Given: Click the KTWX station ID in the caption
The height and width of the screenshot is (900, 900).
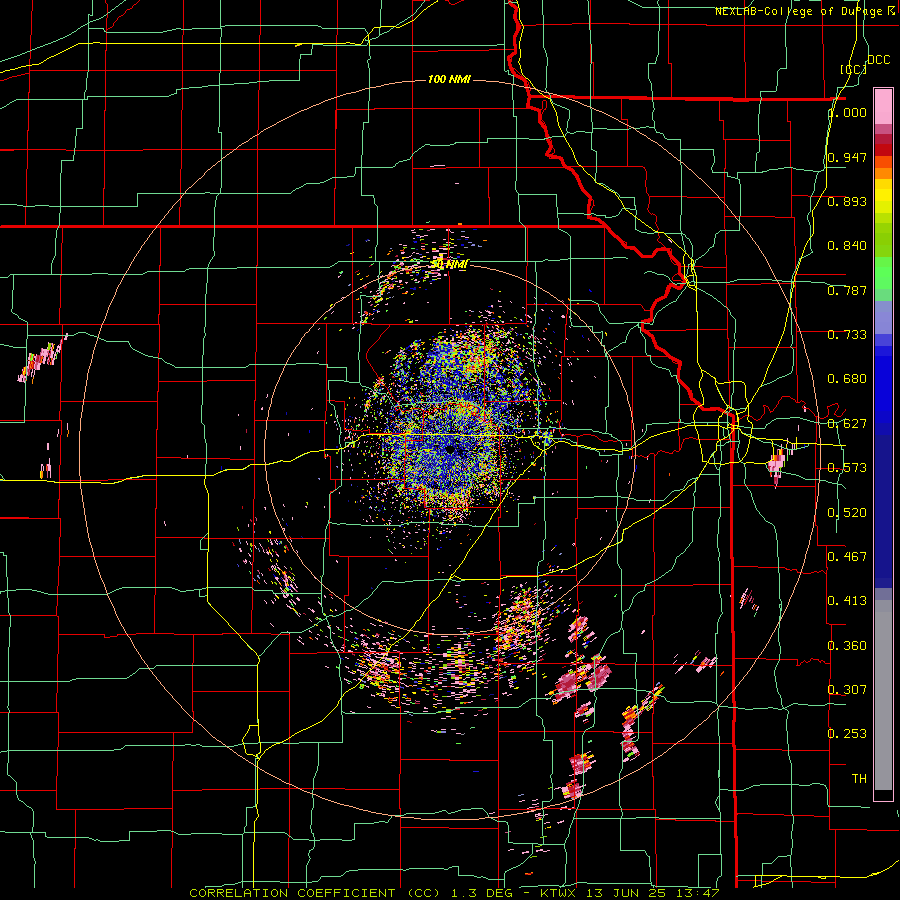Looking at the screenshot, I should (x=558, y=893).
